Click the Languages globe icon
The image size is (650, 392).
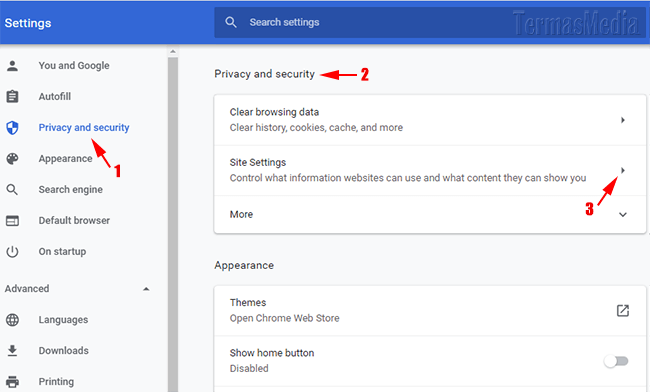pos(12,320)
